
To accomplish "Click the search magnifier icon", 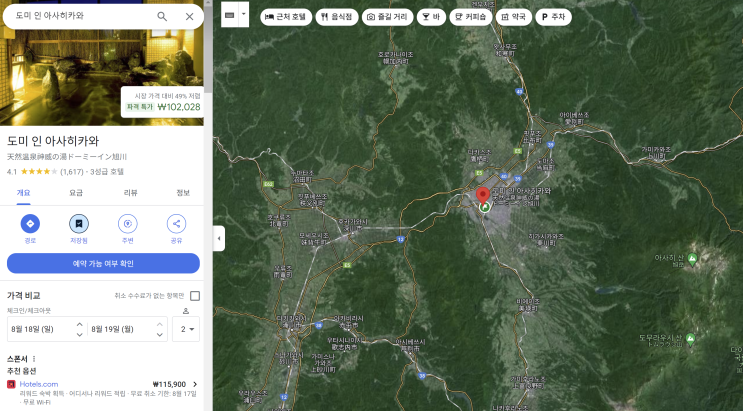I will click(x=162, y=17).
